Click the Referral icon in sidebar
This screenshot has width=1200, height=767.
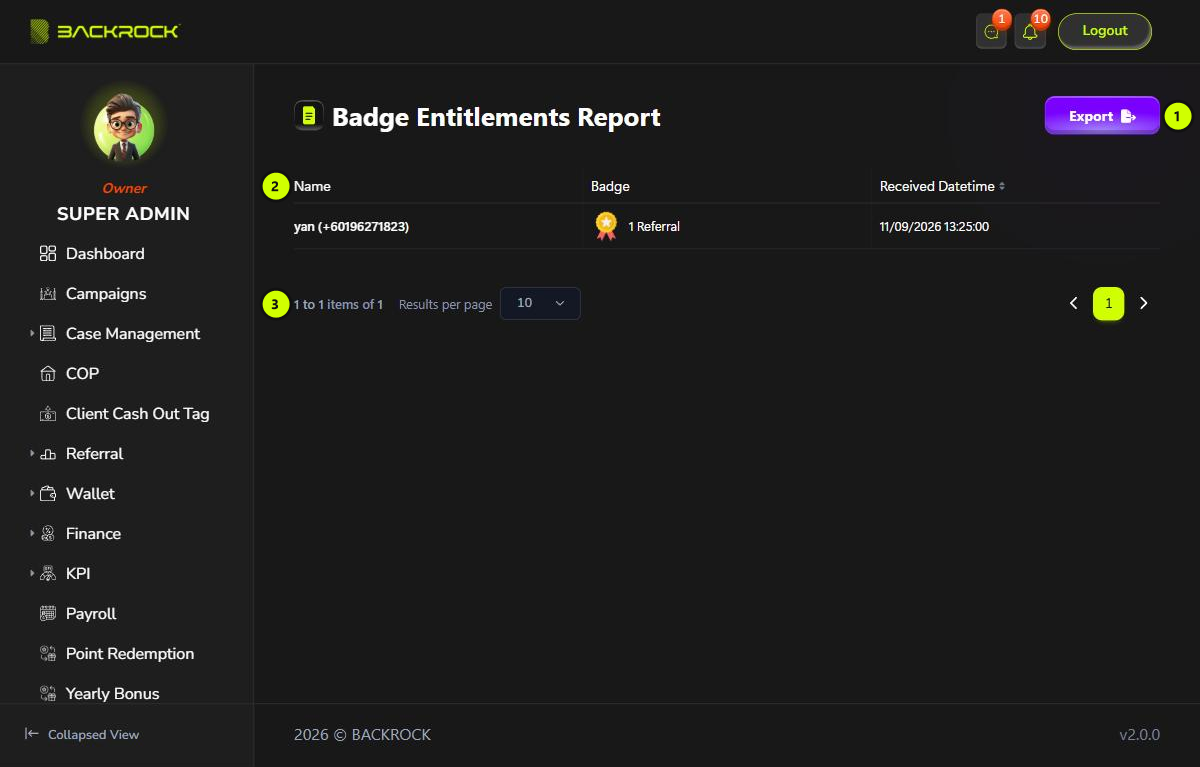(x=48, y=454)
